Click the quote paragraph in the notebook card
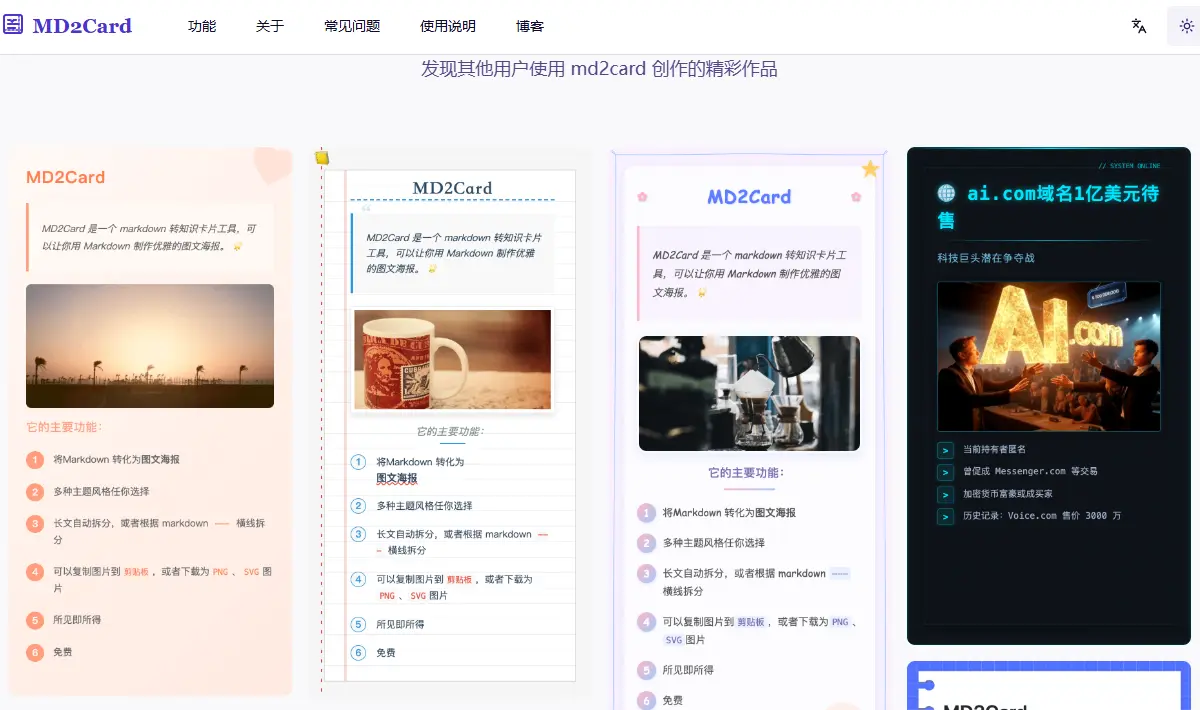1200x710 pixels. [454, 253]
